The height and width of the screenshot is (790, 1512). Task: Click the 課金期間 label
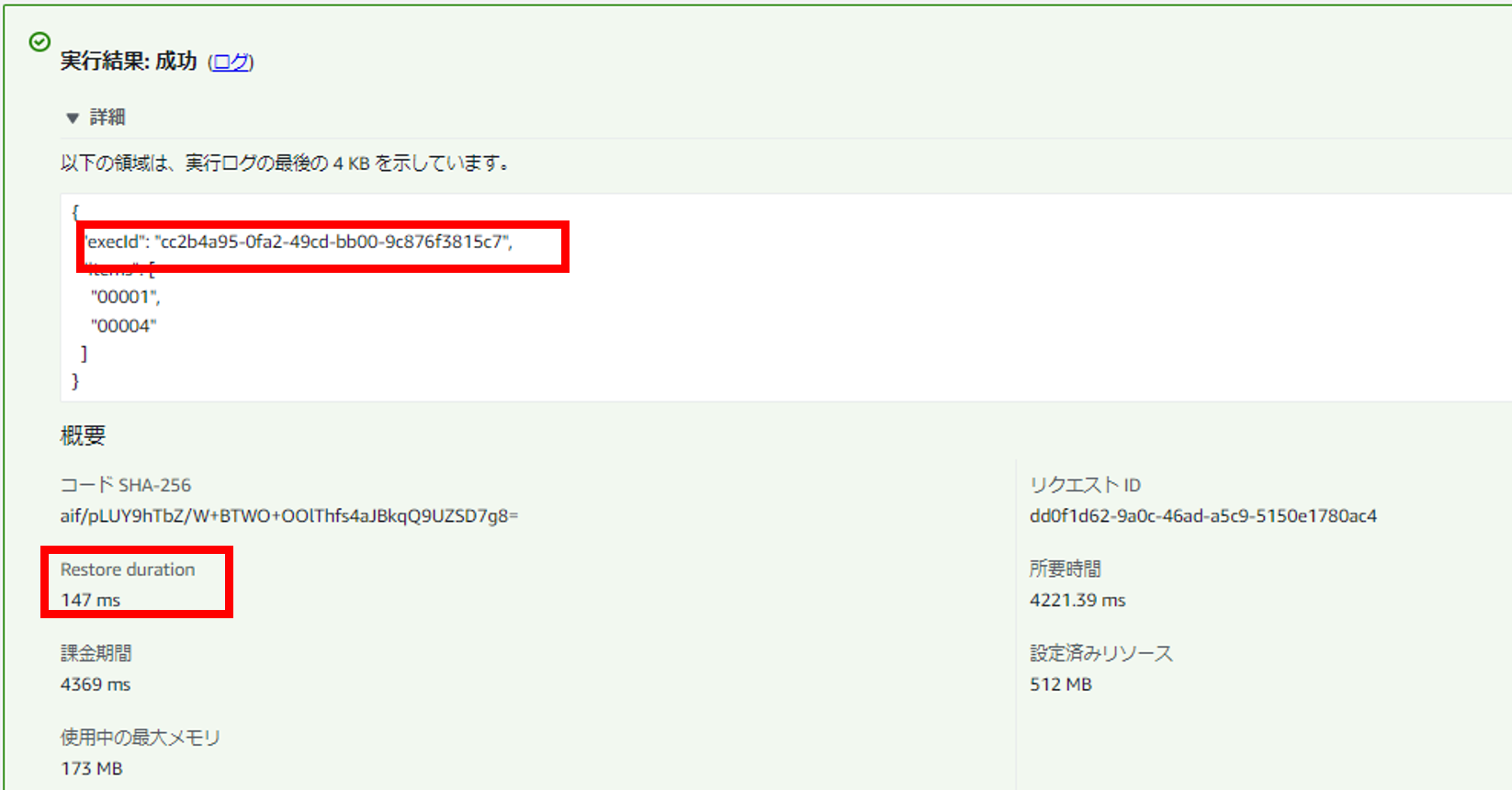tap(96, 653)
